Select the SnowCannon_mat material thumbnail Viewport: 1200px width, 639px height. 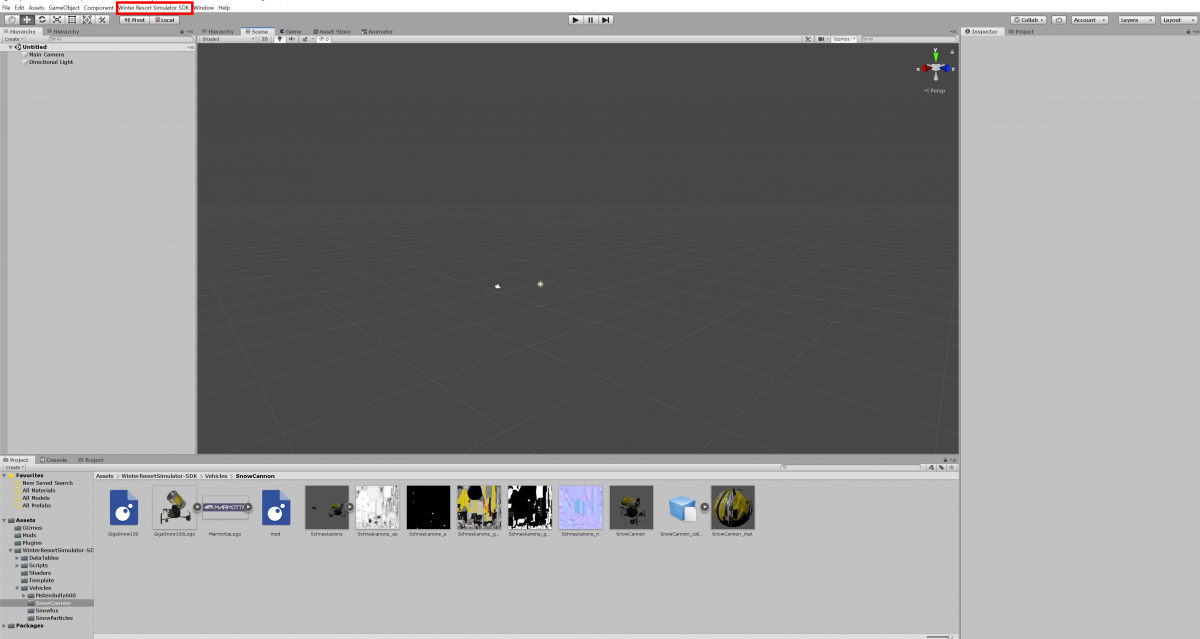[x=733, y=508]
